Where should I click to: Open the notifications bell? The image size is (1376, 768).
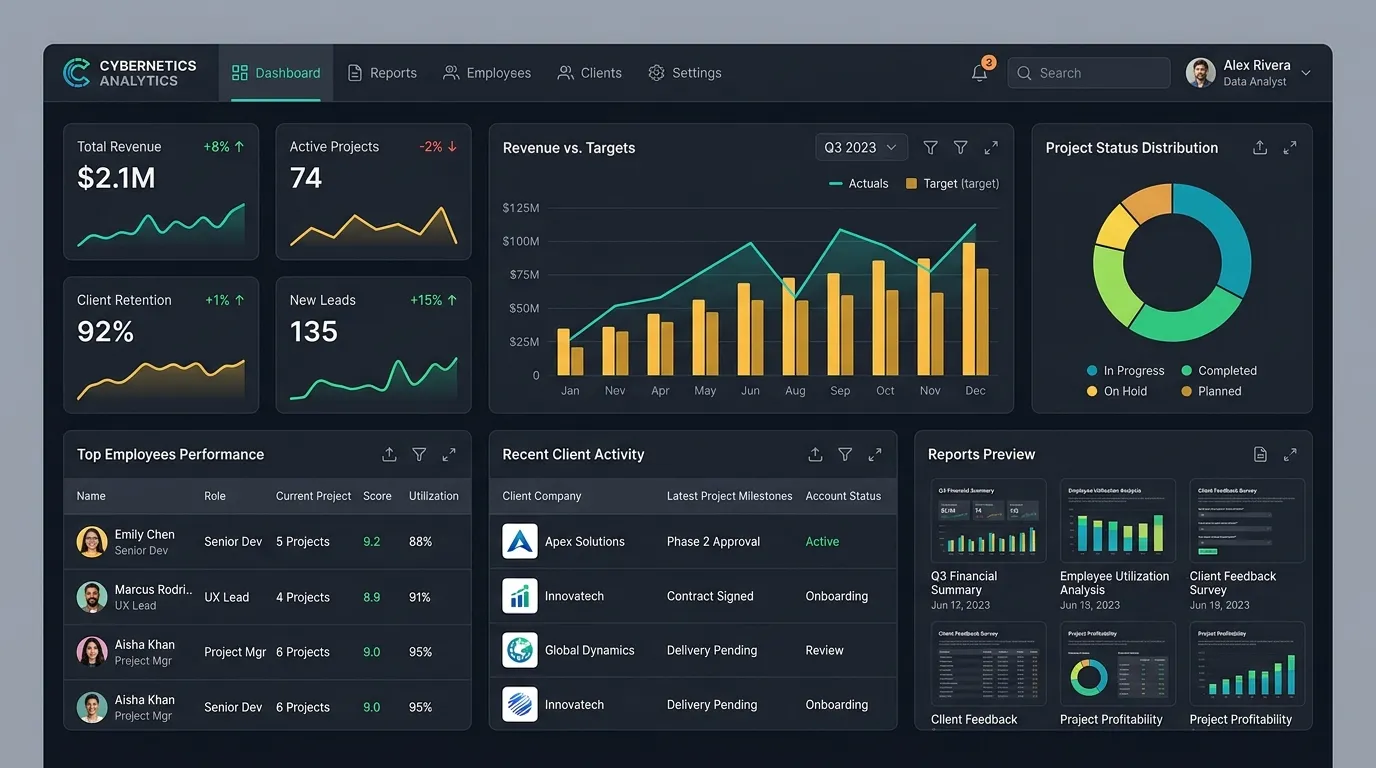[980, 73]
